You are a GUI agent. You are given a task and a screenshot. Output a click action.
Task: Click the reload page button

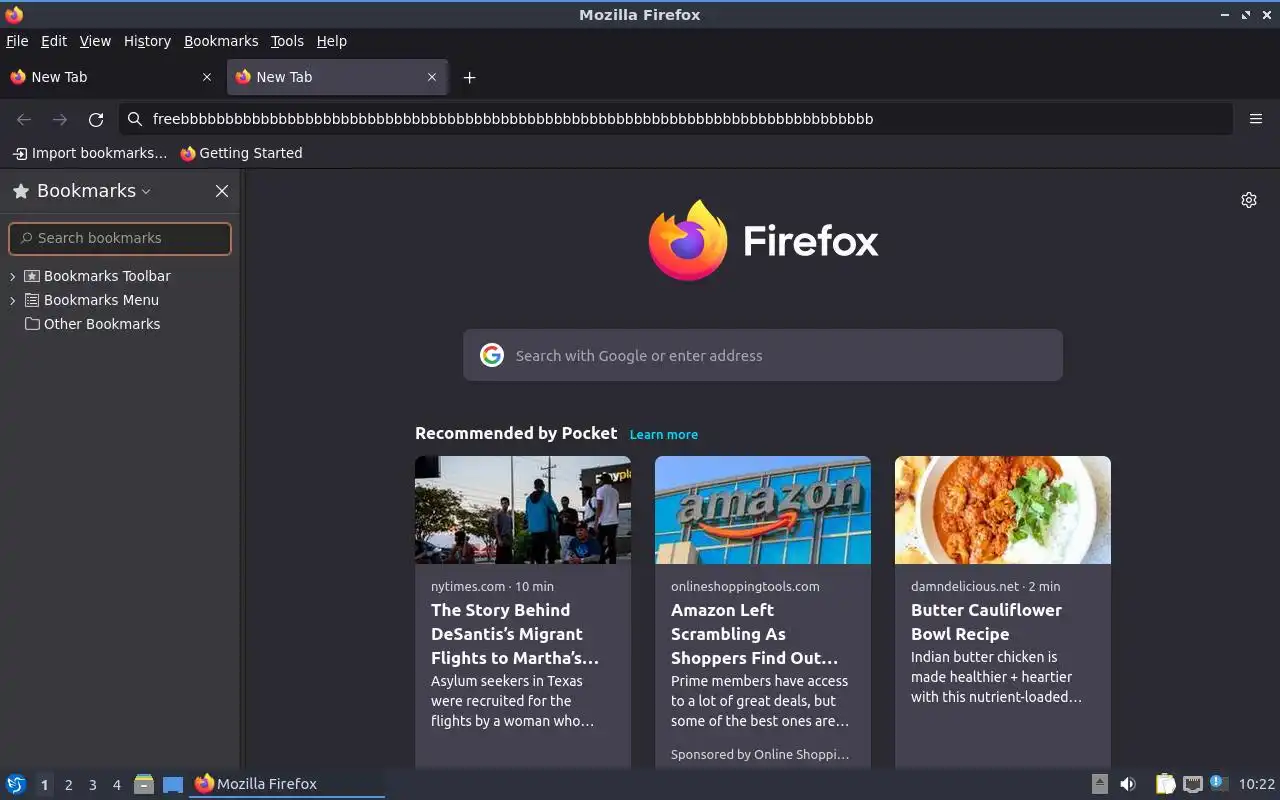click(x=96, y=119)
